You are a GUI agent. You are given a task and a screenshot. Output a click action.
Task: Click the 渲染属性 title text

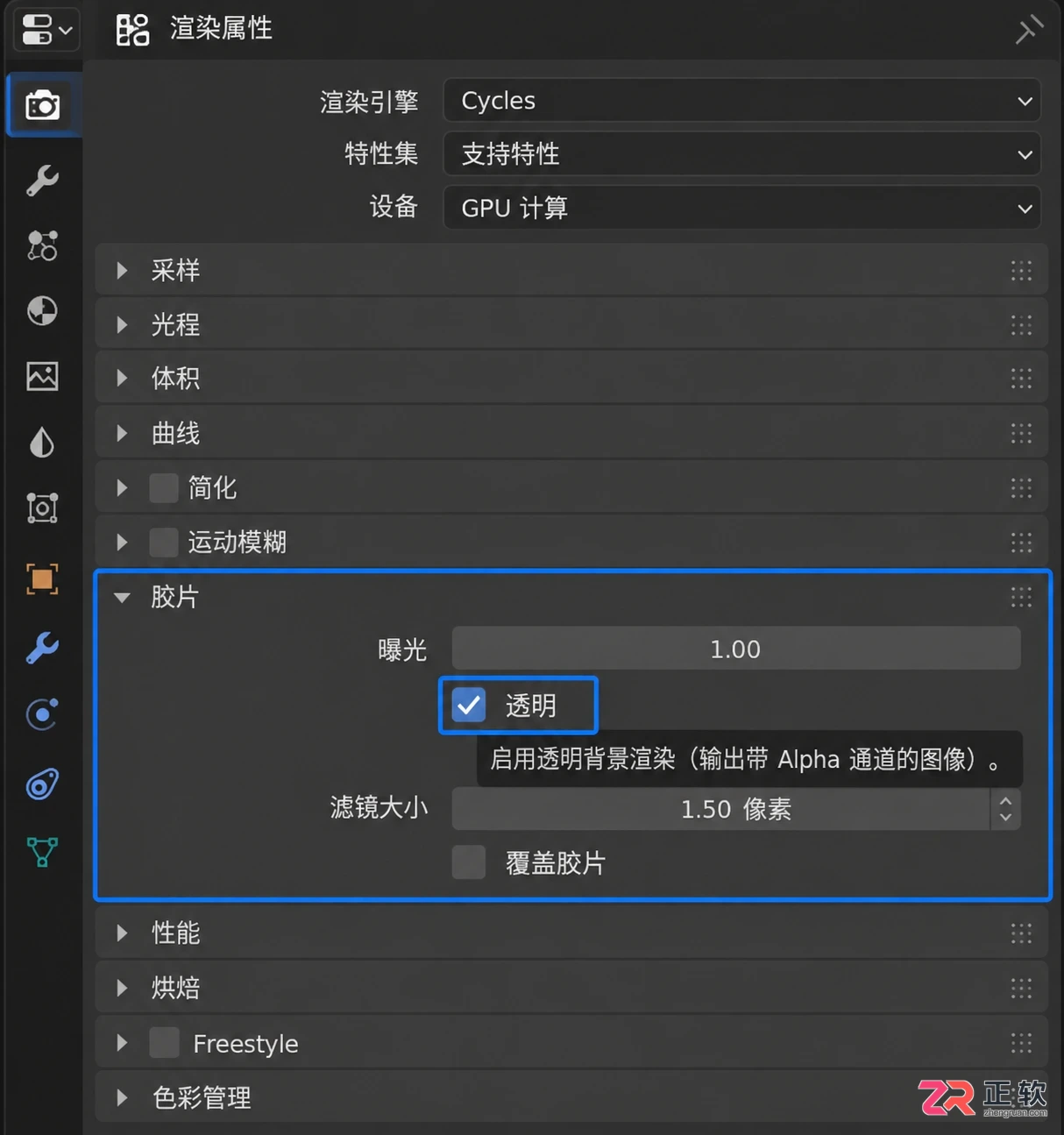pyautogui.click(x=221, y=28)
